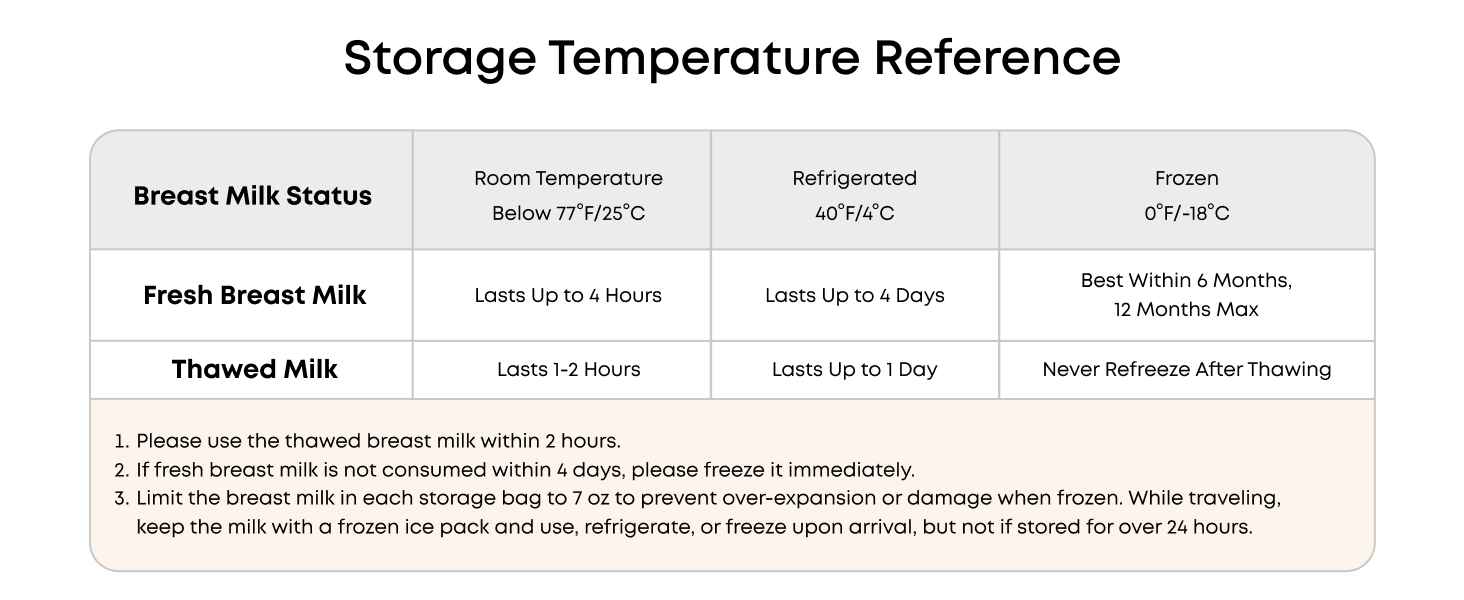Screen dimensions: 1464x600
Task: Click note 1 about thawed milk within 2 hours
Action: click(x=367, y=441)
